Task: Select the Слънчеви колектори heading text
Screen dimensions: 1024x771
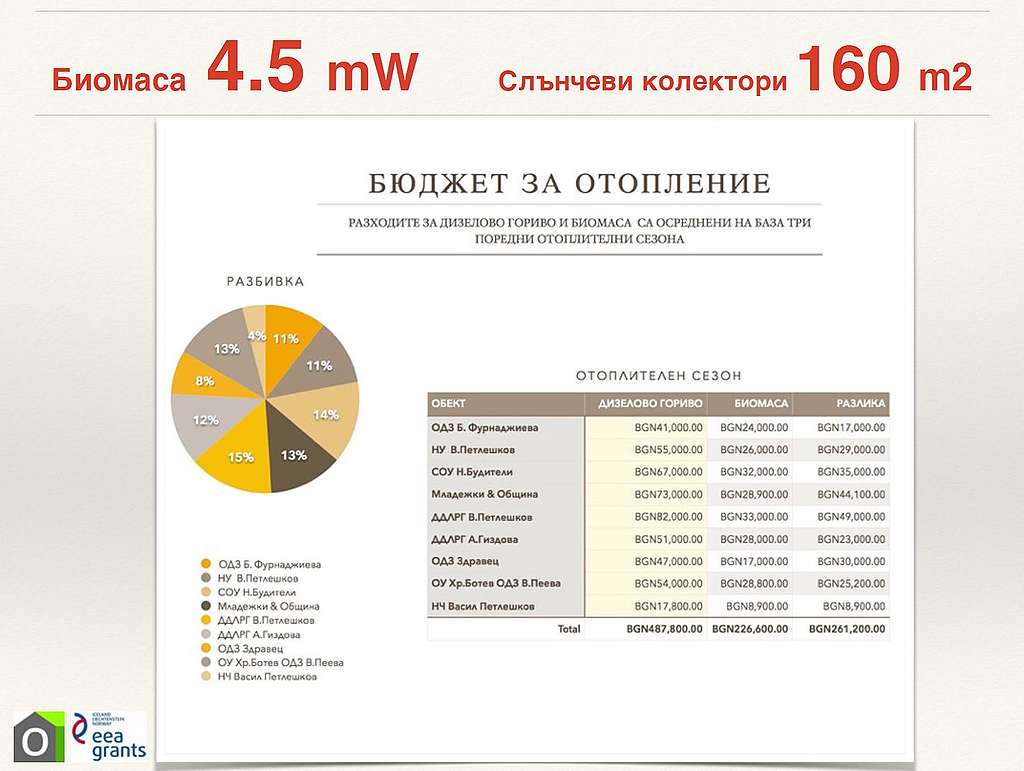Action: pyautogui.click(x=643, y=81)
